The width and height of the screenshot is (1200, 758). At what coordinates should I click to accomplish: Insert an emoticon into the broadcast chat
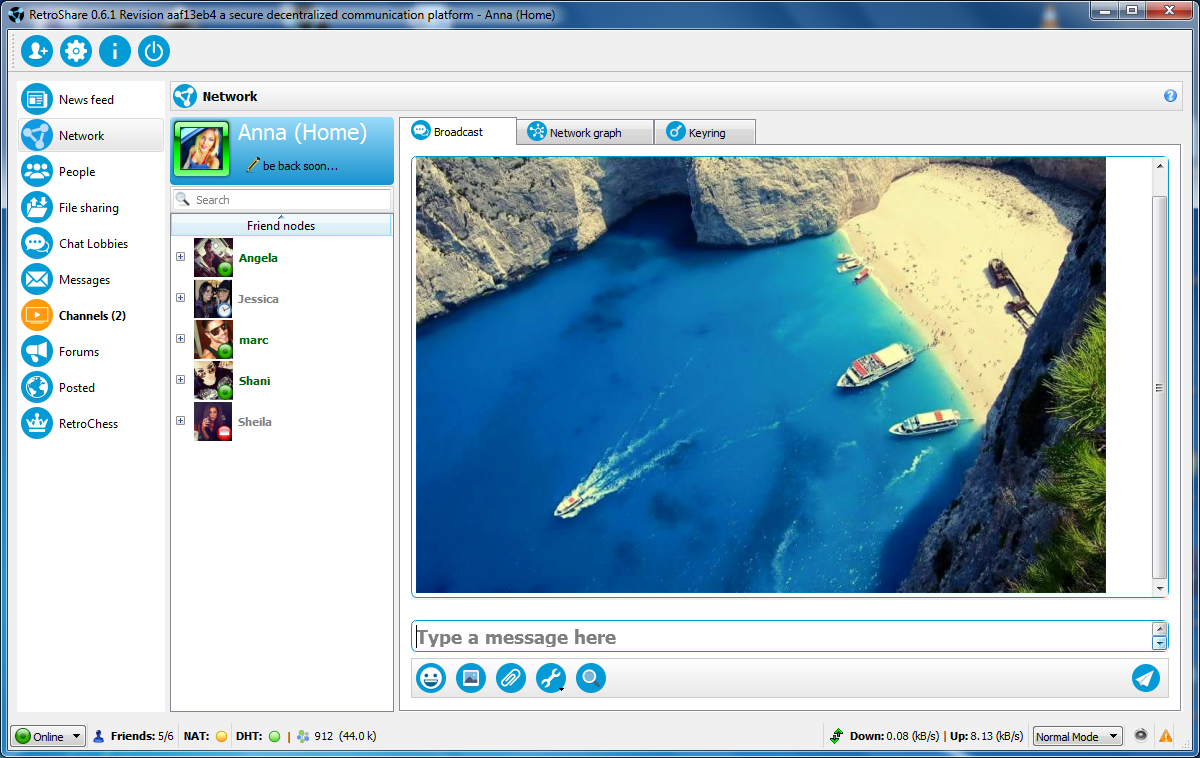(x=430, y=678)
